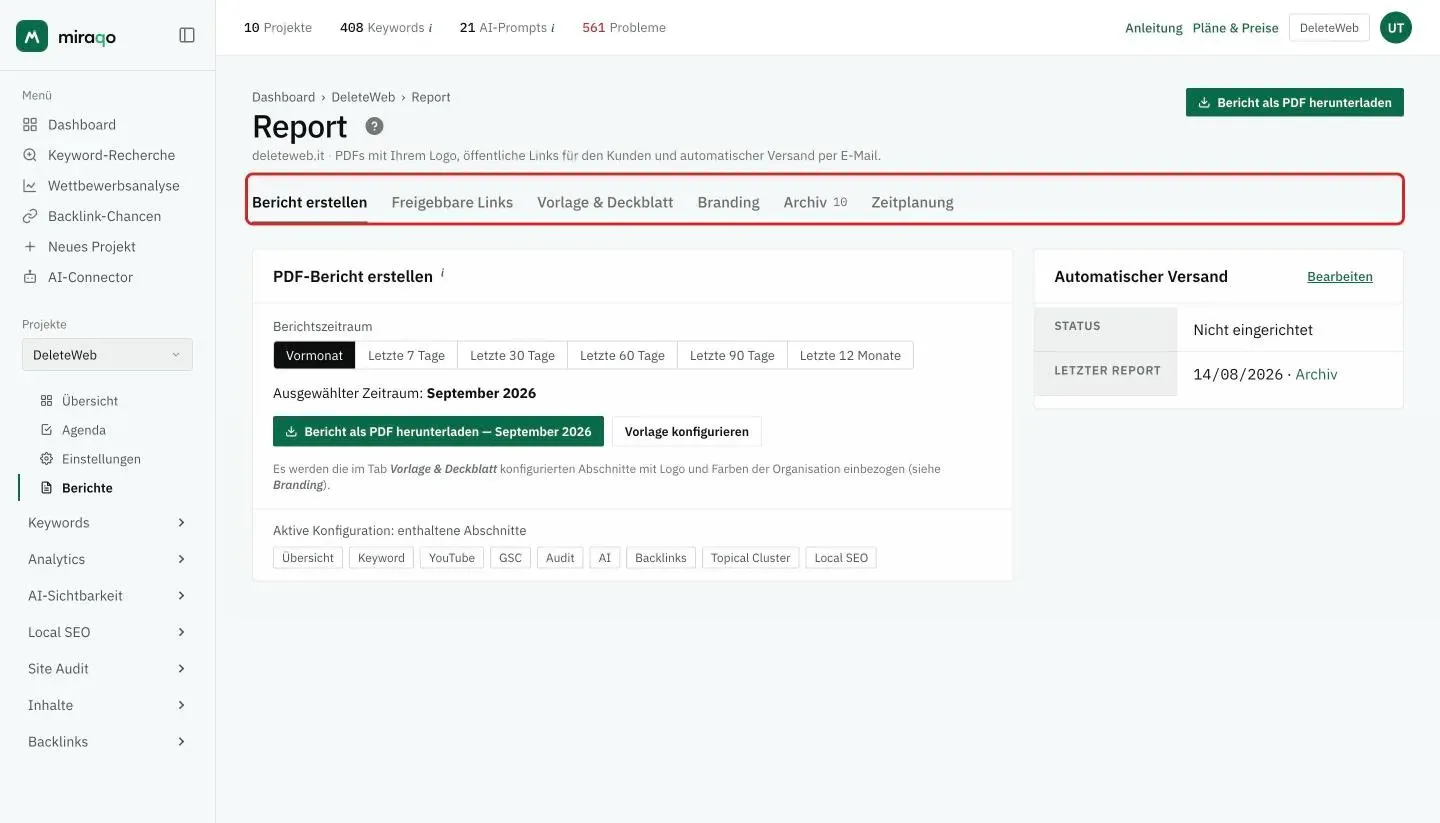Collapse the sidebar with the panel icon
This screenshot has width=1440, height=823.
187,35
